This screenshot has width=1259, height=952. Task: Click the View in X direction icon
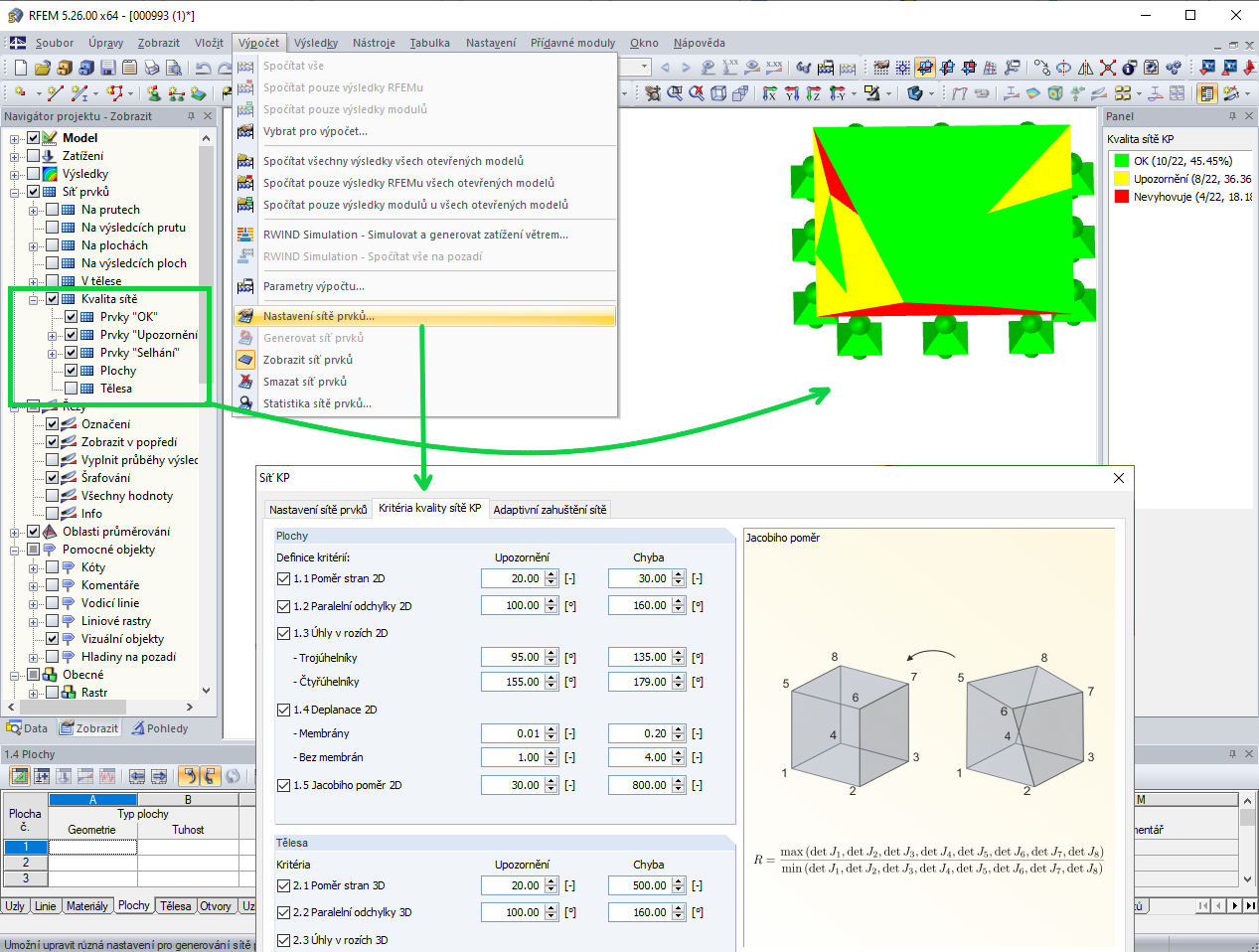770,93
